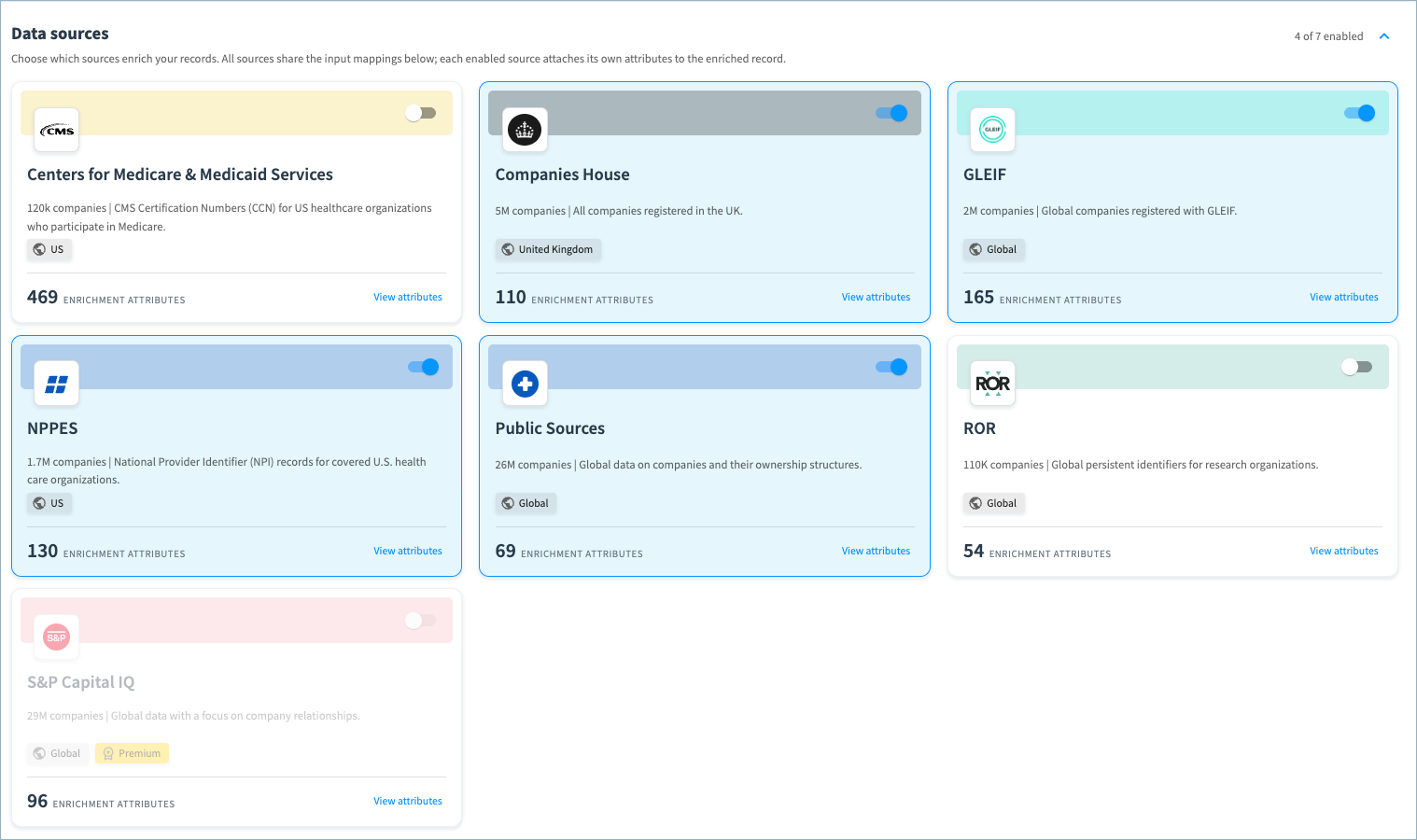Toggle the Public Sources switch off
This screenshot has height=840, width=1417.
891,367
